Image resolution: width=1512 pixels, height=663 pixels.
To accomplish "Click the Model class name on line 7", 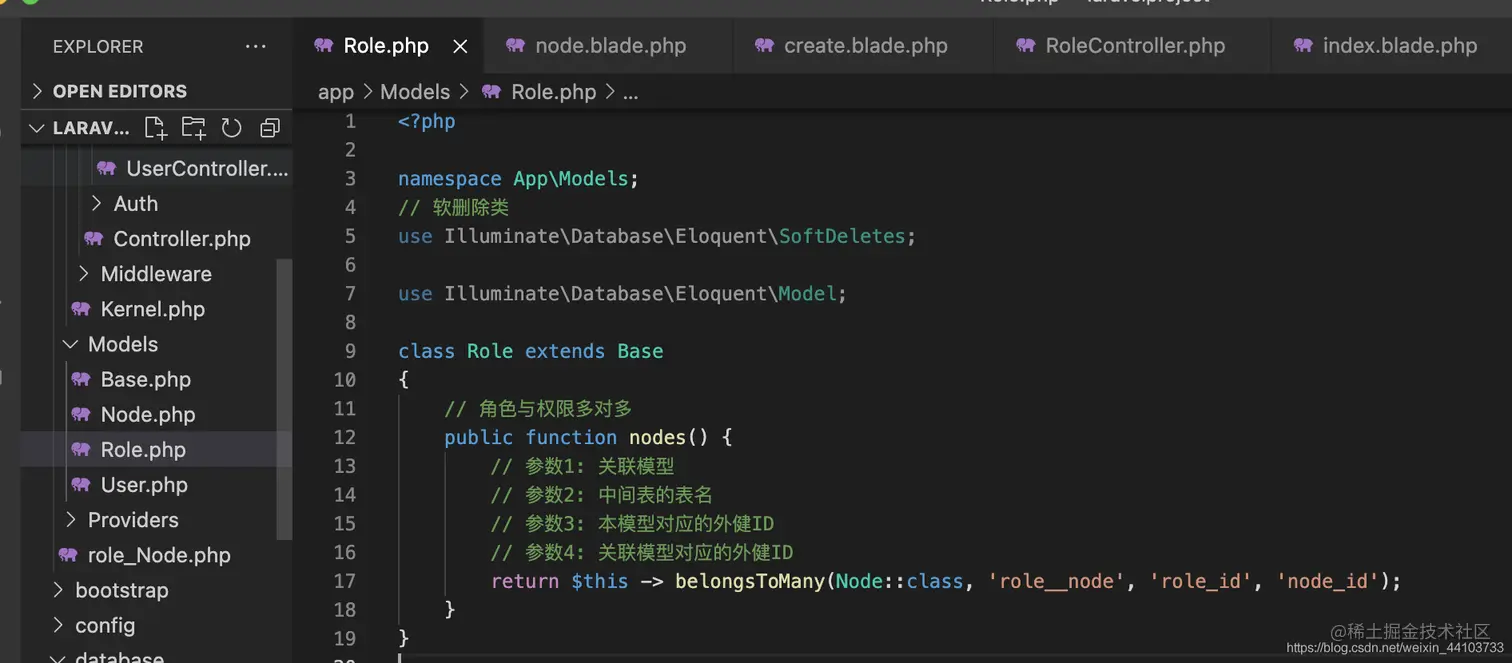I will click(807, 293).
